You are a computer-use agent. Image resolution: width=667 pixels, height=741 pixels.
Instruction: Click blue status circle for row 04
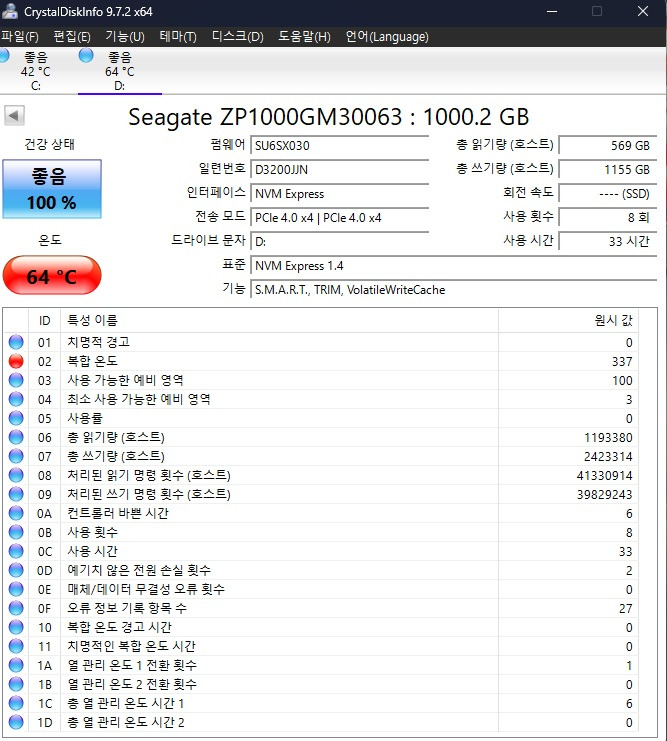coord(16,399)
